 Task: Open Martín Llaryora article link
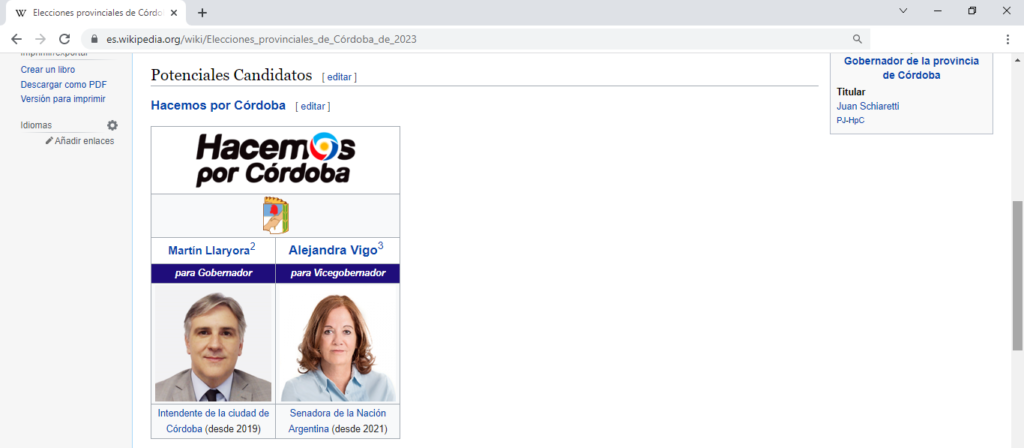click(x=208, y=250)
